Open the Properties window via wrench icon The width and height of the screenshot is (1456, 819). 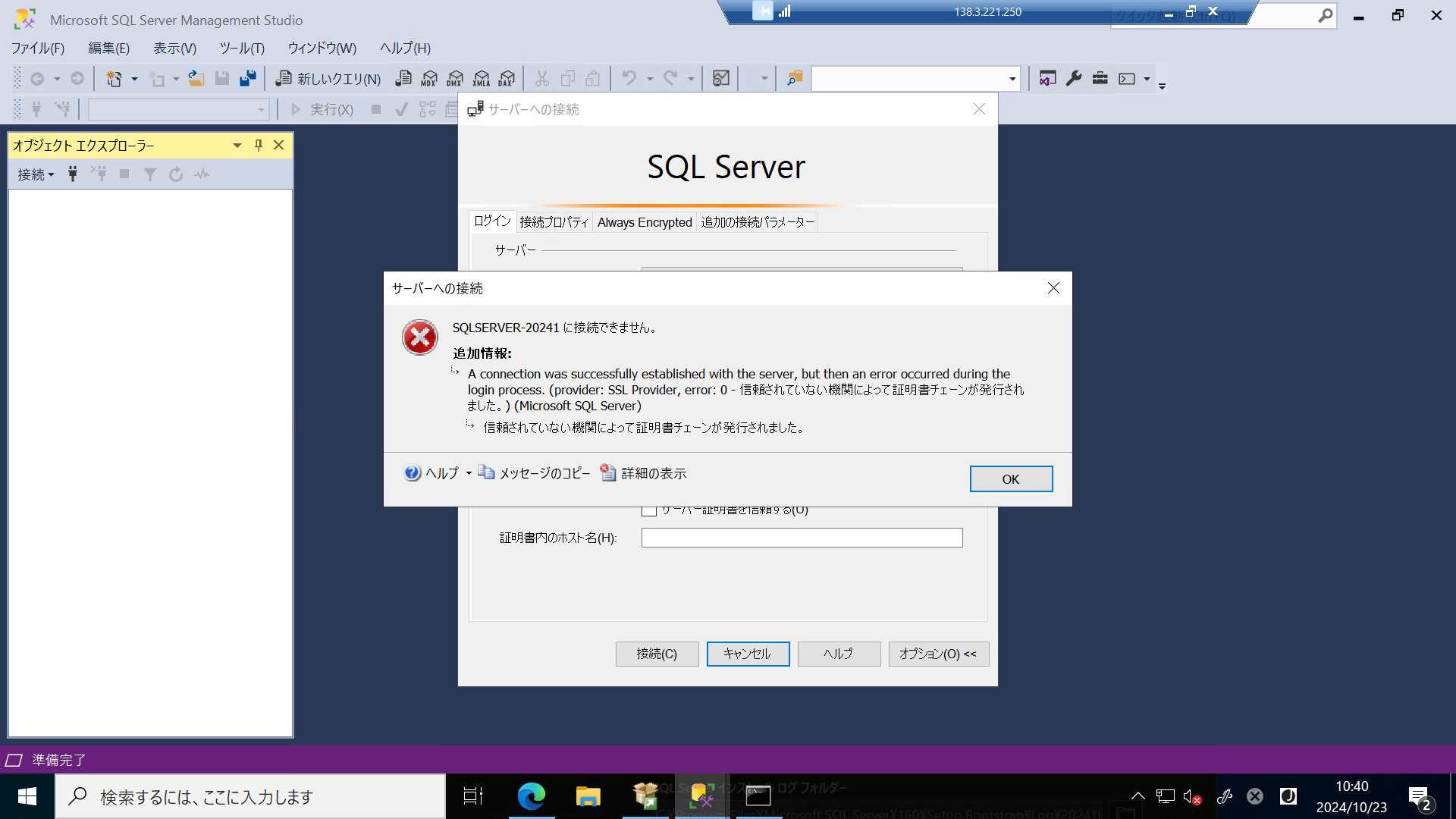point(1074,78)
